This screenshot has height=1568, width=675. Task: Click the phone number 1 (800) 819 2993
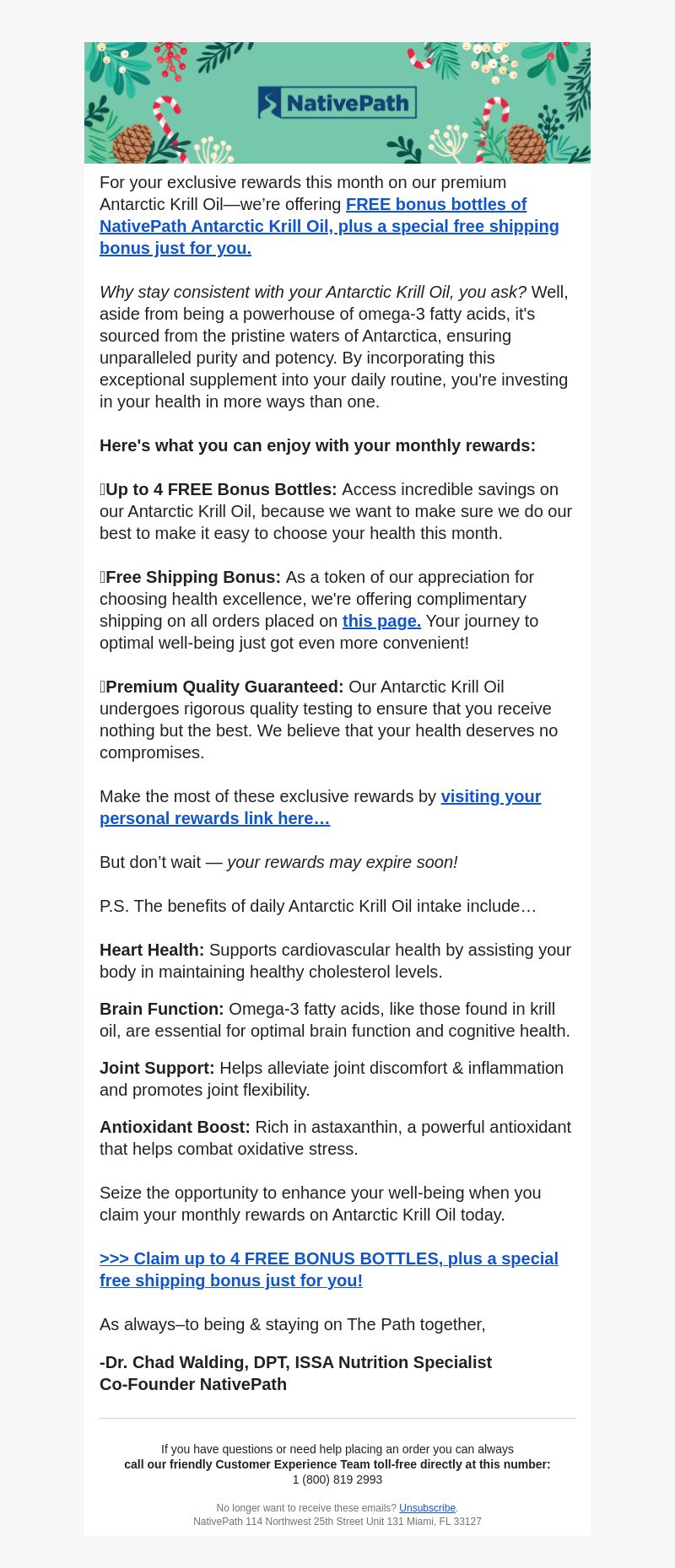(337, 1479)
